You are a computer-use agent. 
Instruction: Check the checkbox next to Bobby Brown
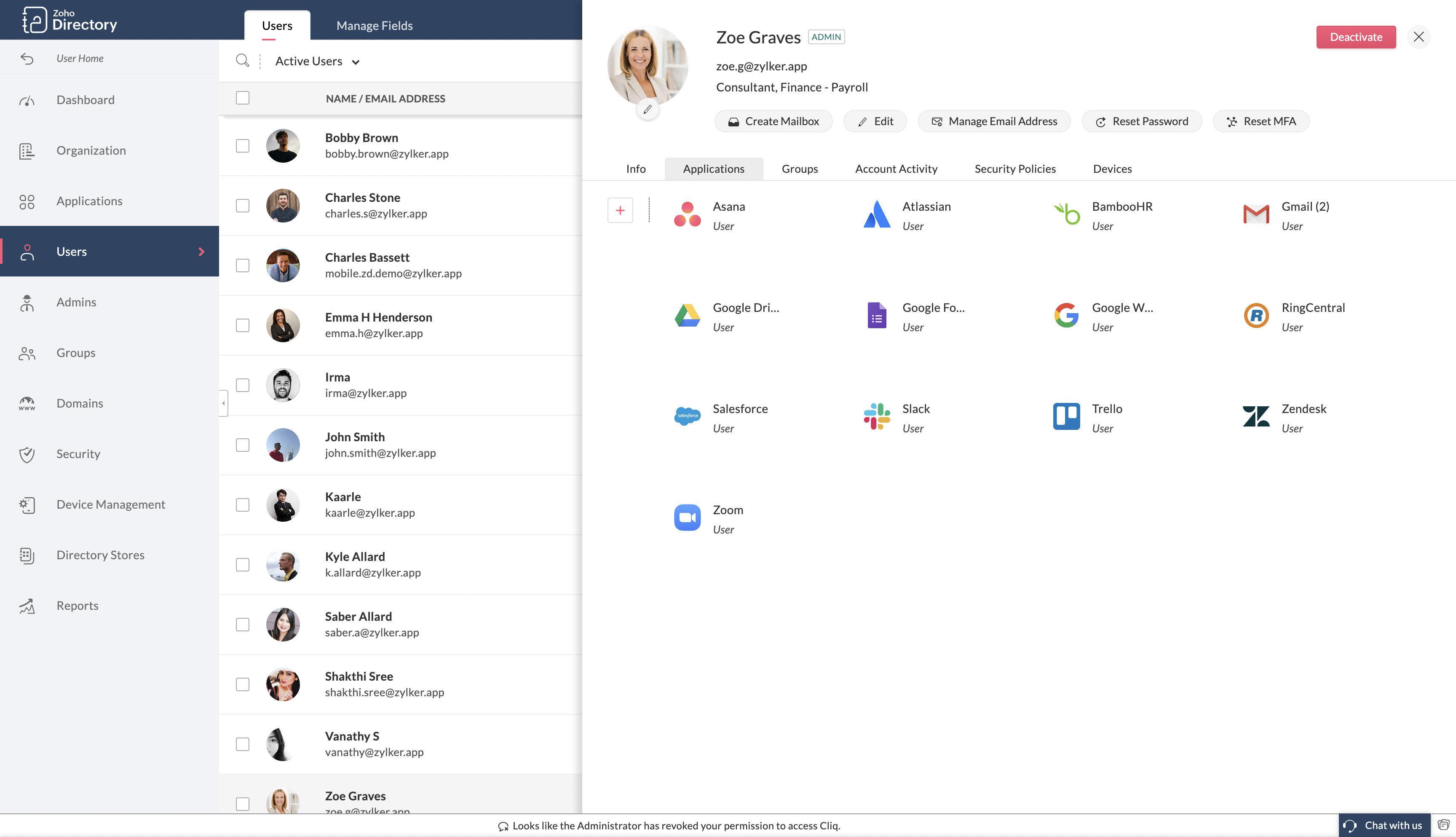(x=242, y=145)
